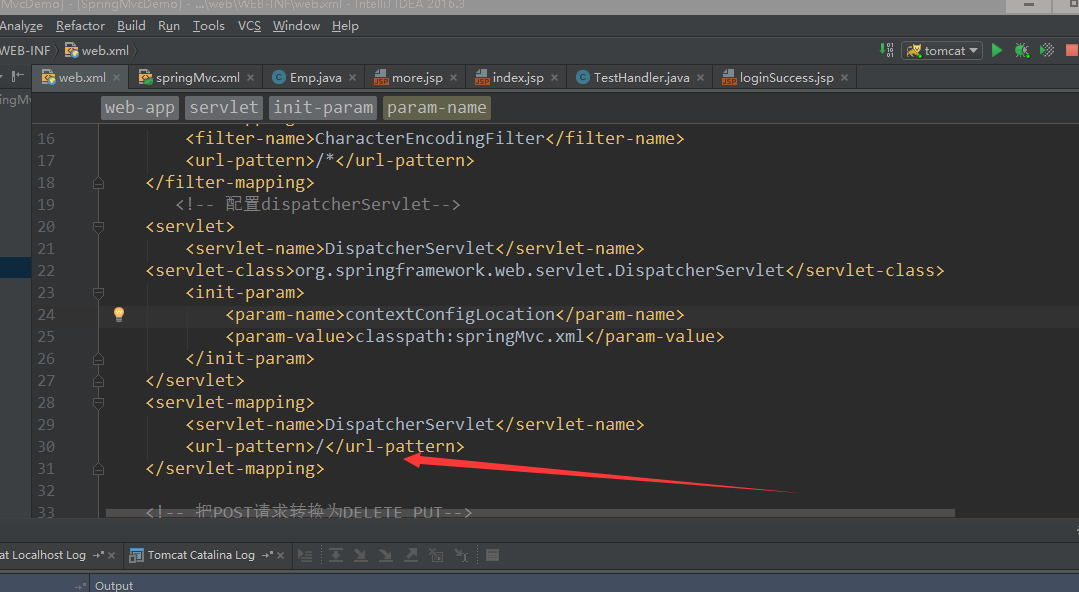Open the Window menu
Screen dimensions: 1079x592
(296, 25)
